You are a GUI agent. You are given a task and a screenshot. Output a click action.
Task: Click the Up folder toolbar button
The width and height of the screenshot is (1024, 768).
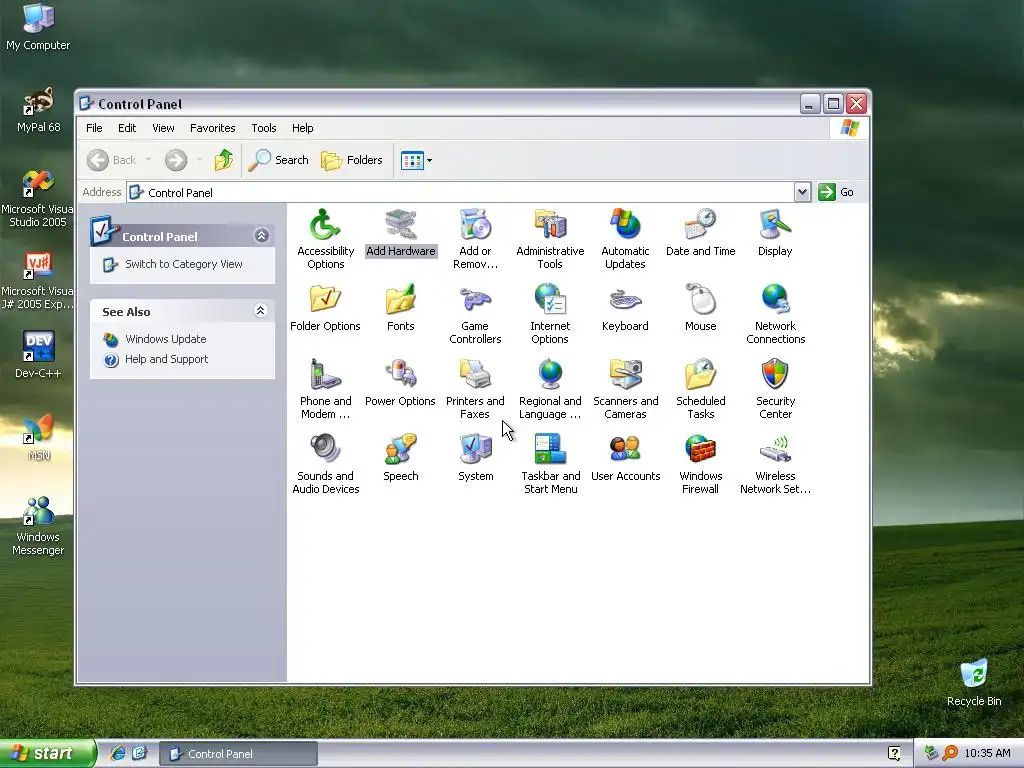pos(224,160)
